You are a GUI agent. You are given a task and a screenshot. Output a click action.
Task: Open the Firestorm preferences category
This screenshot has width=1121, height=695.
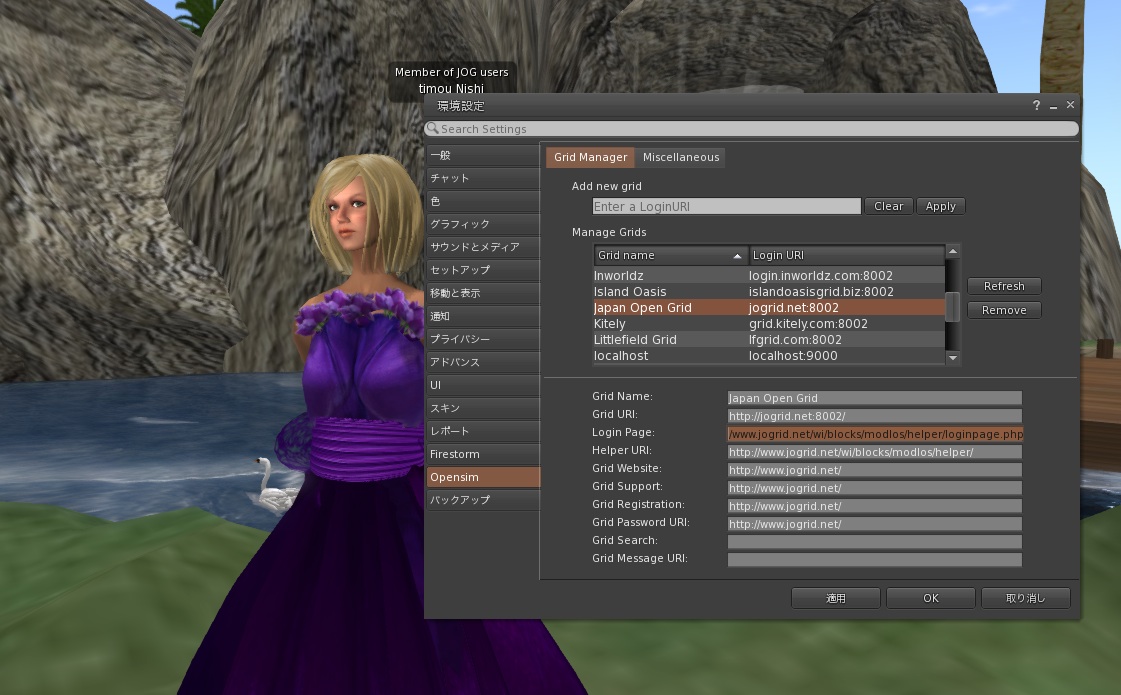pos(483,454)
